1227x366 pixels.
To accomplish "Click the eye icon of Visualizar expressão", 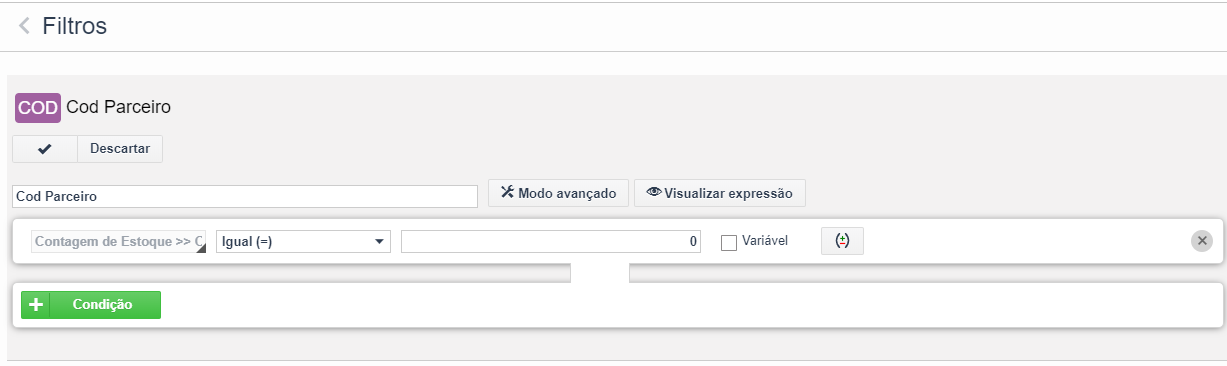I will (x=654, y=192).
